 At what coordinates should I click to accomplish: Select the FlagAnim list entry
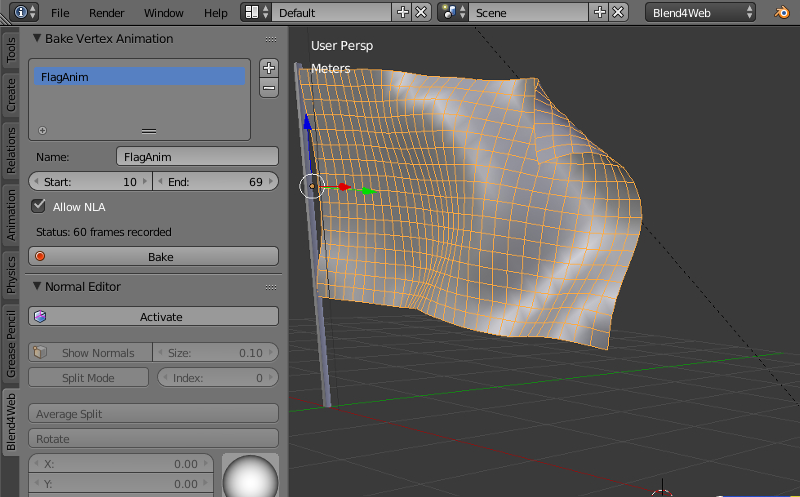tap(139, 77)
